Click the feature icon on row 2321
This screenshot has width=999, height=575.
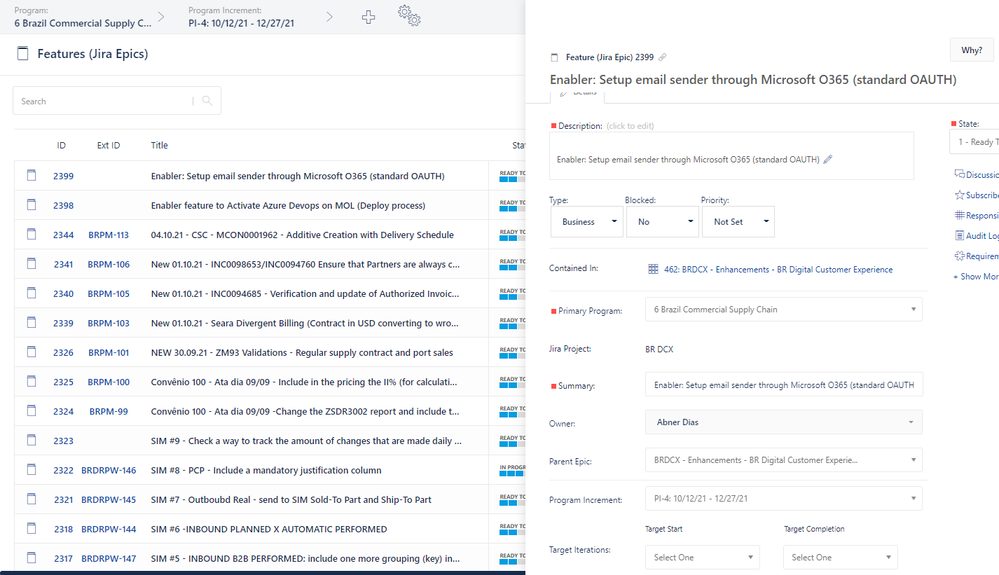(x=31, y=499)
